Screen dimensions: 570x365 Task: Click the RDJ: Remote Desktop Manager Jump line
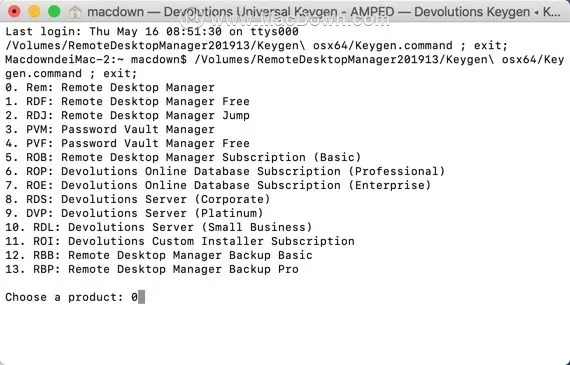[x=127, y=116]
